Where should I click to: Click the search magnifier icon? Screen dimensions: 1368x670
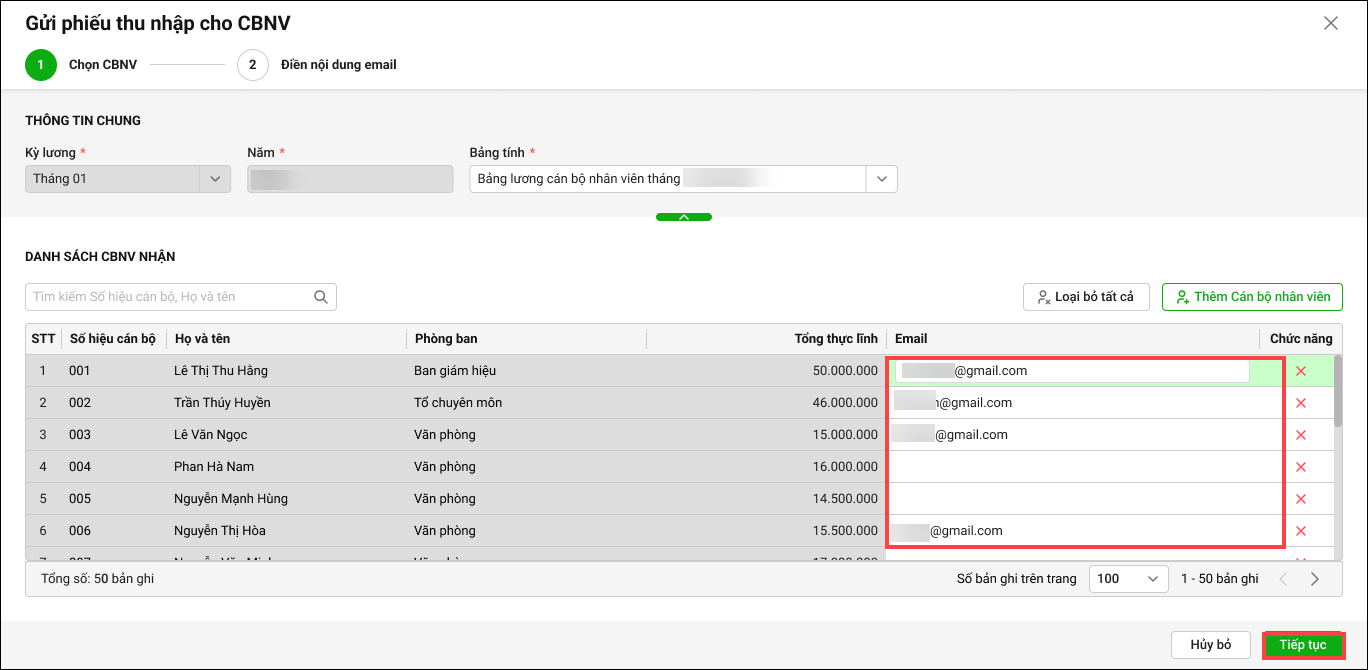coord(321,297)
